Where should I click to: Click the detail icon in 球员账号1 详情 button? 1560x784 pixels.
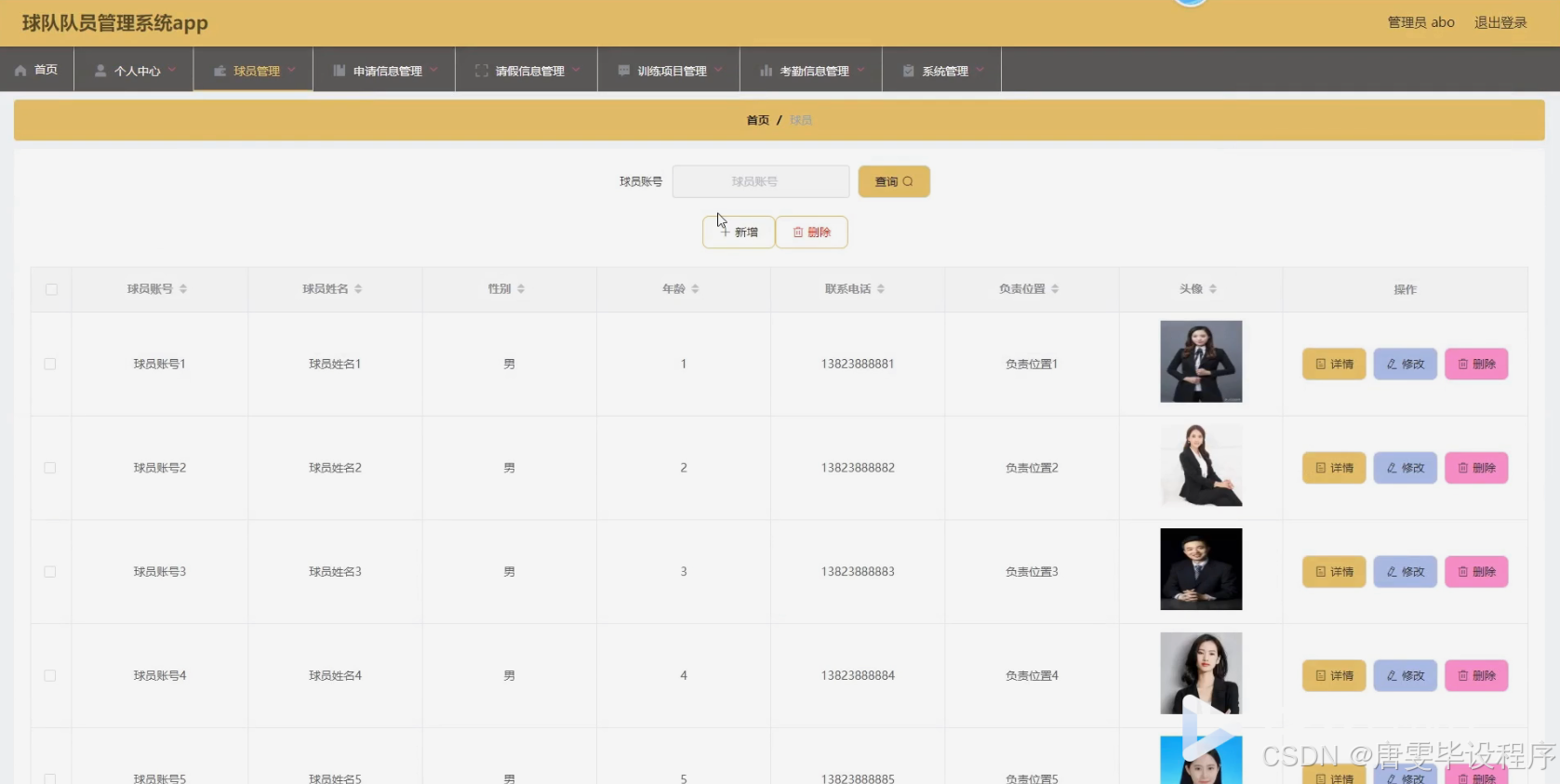pos(1321,365)
